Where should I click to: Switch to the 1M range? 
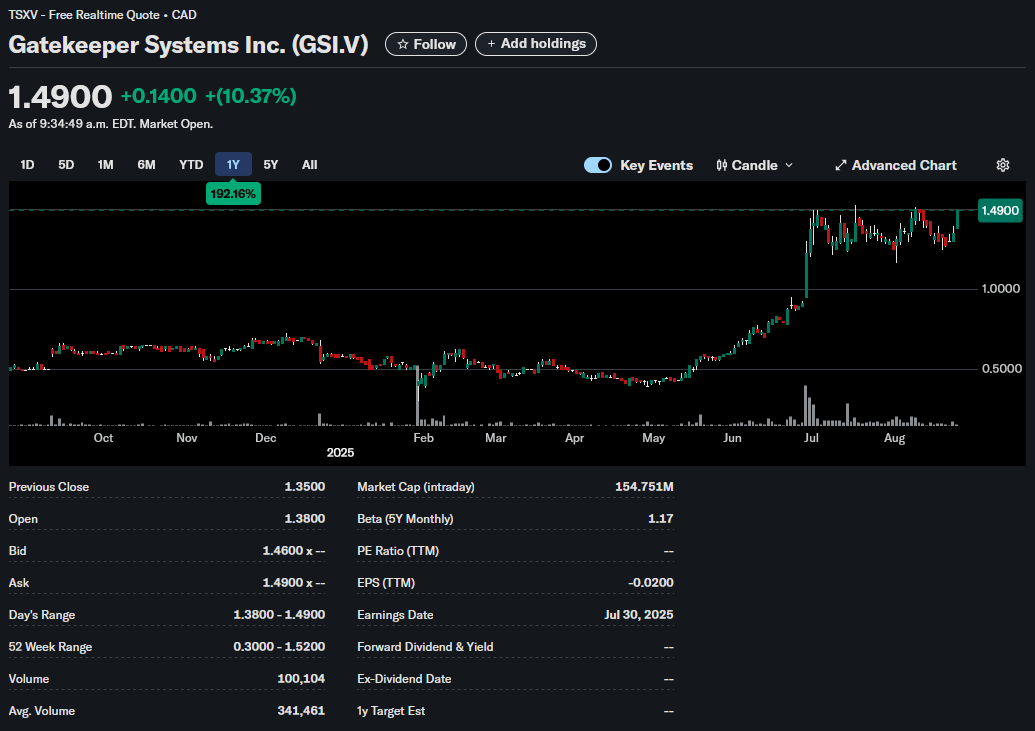105,165
